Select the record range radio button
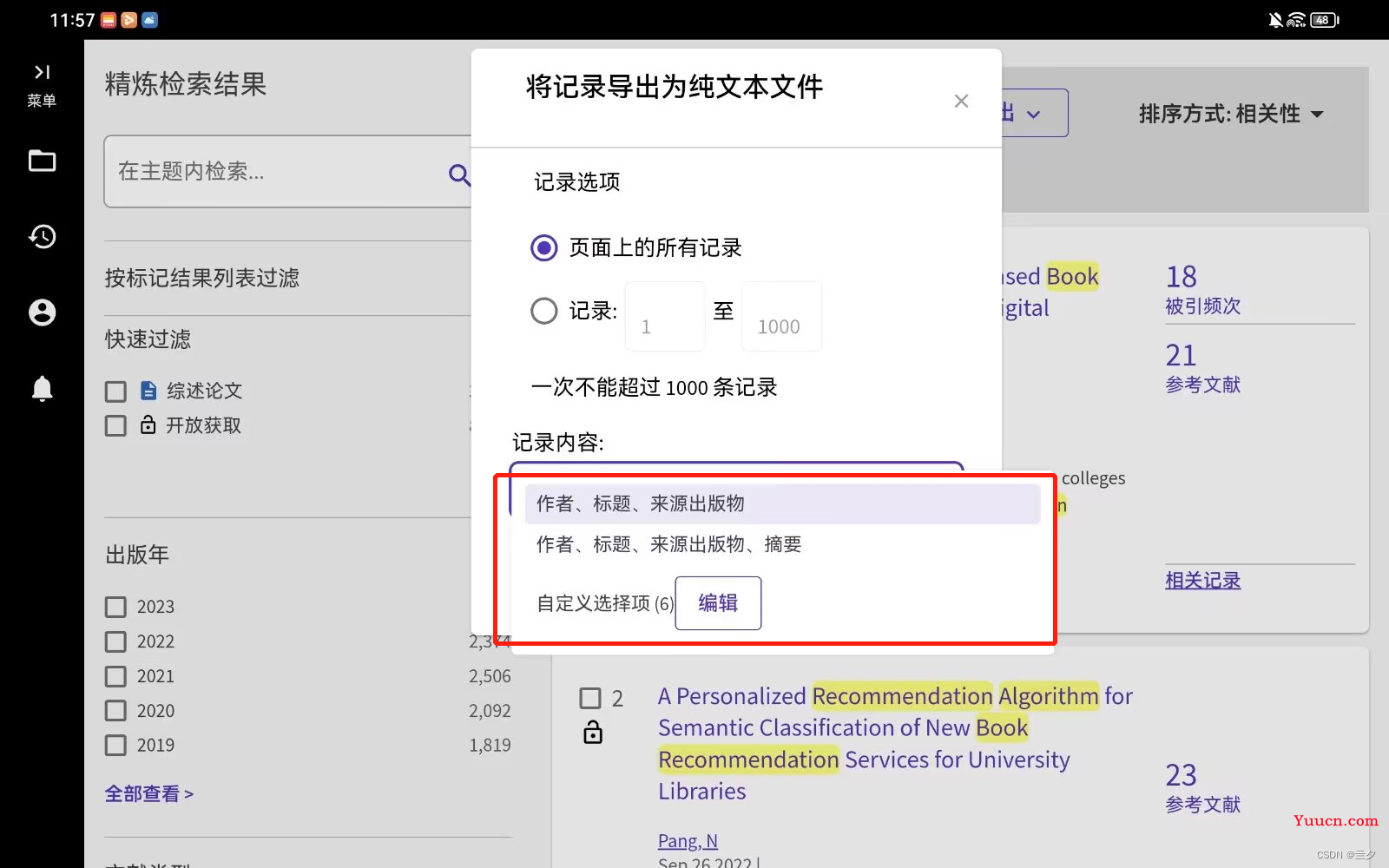Image resolution: width=1389 pixels, height=868 pixels. click(x=544, y=311)
